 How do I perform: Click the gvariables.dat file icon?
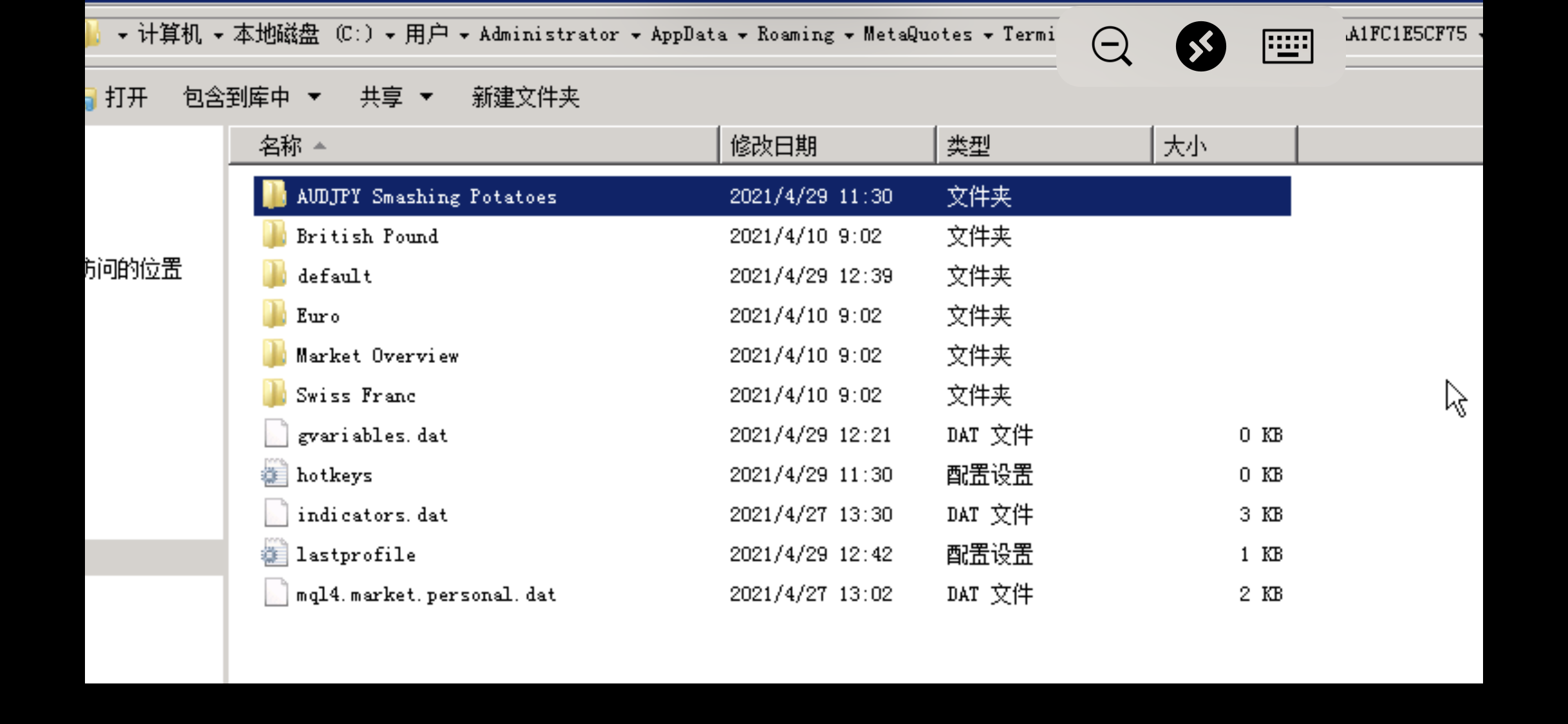pyautogui.click(x=276, y=434)
